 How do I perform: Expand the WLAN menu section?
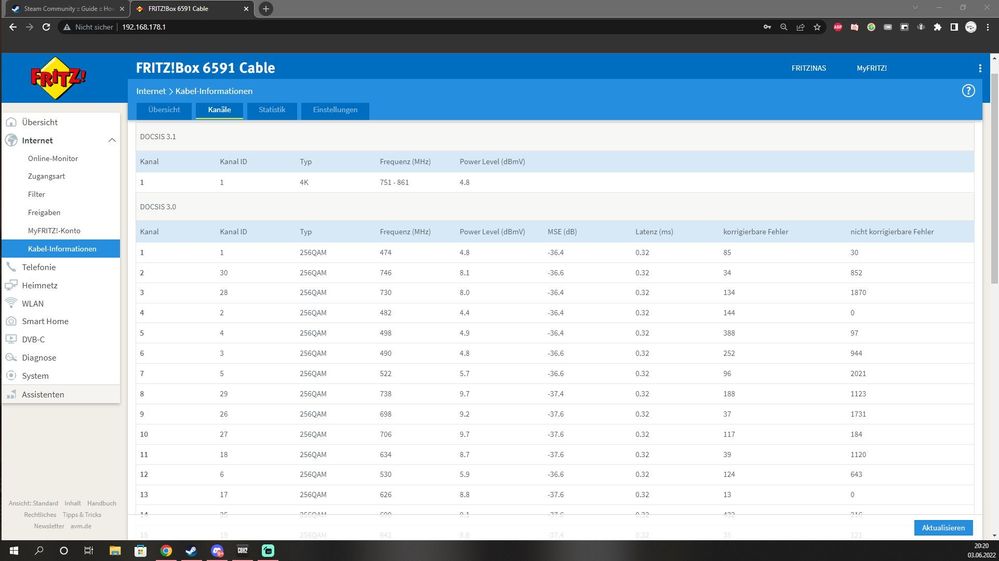32,303
